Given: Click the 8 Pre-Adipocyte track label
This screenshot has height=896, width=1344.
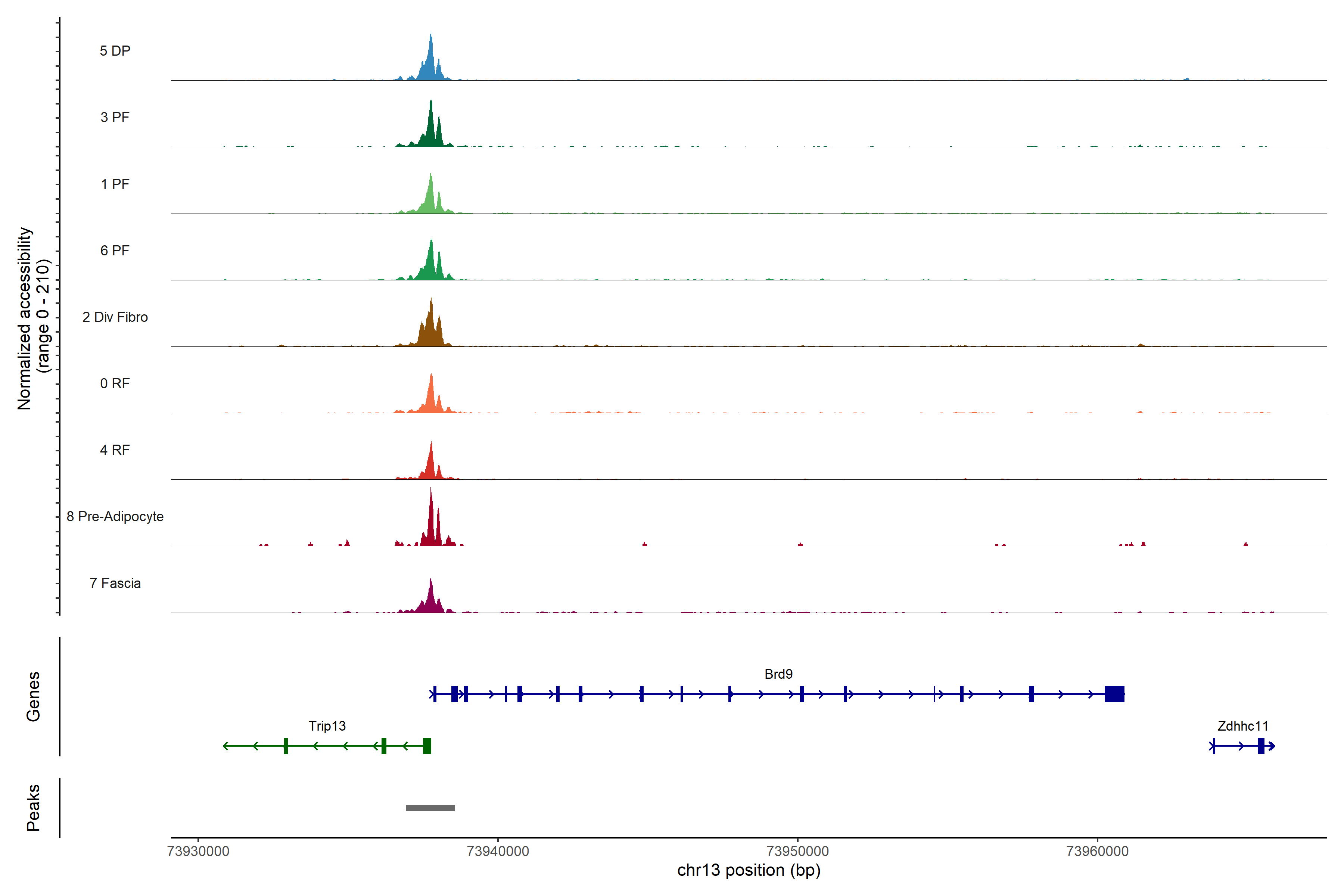Looking at the screenshot, I should pyautogui.click(x=115, y=517).
